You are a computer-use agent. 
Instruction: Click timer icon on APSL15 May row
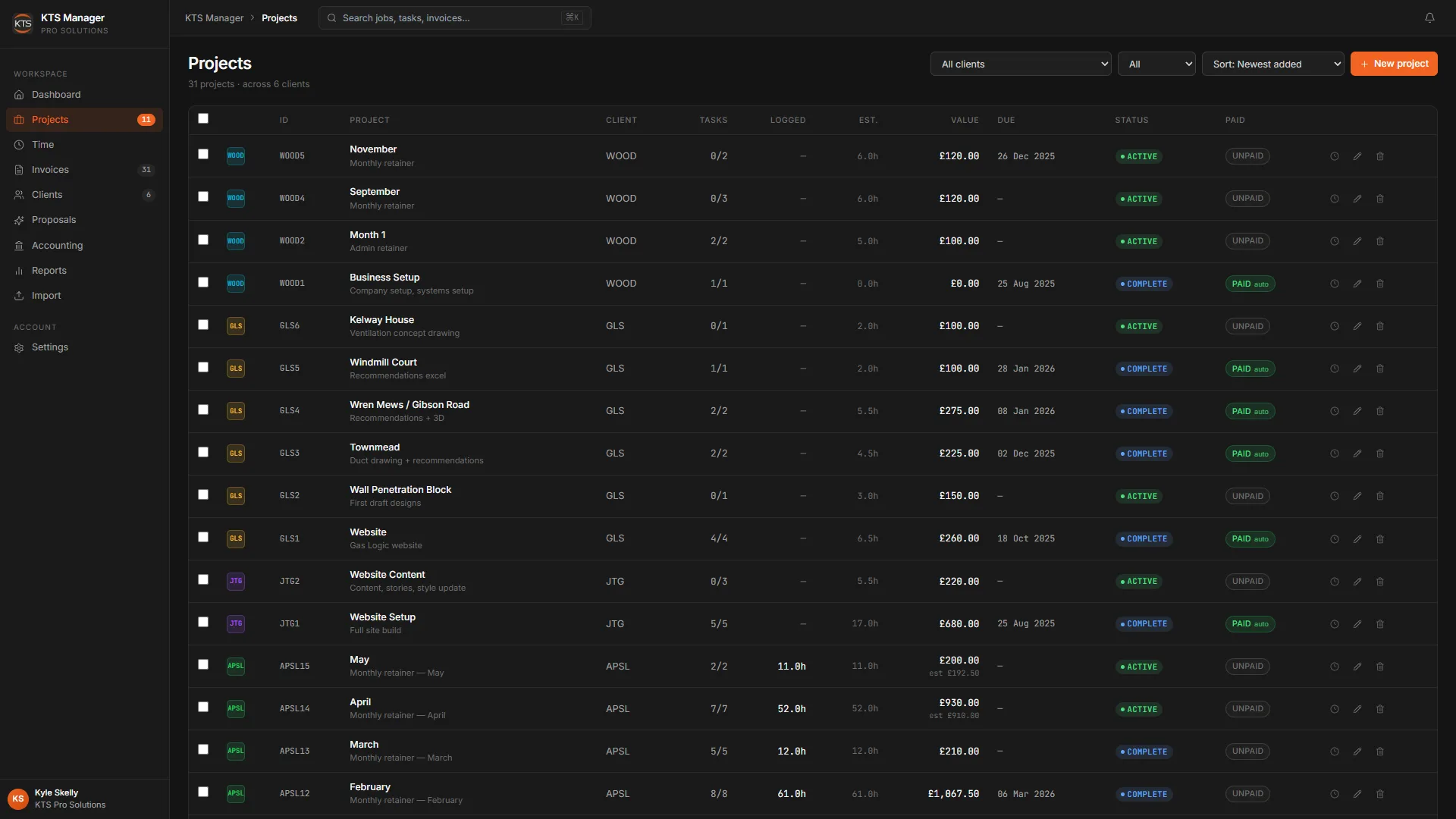pos(1335,667)
